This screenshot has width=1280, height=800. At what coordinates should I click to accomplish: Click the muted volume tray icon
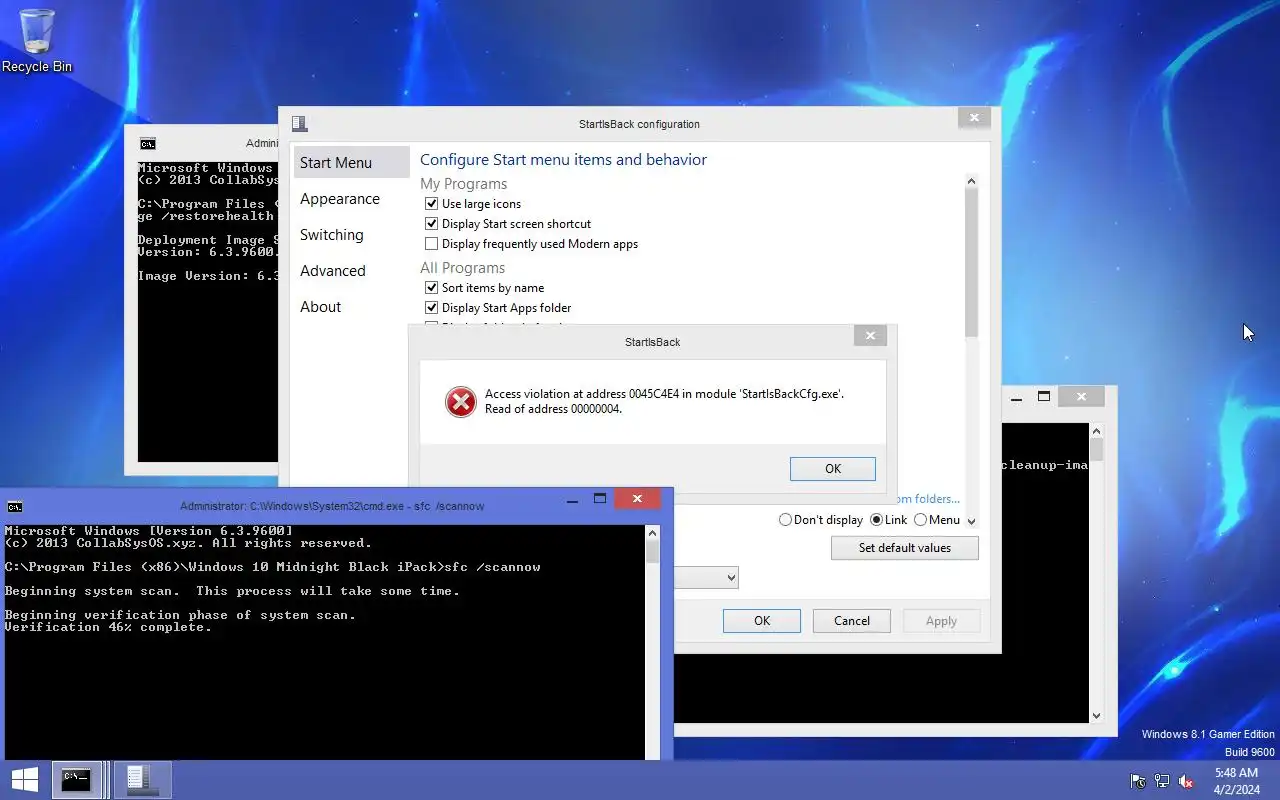point(1186,781)
